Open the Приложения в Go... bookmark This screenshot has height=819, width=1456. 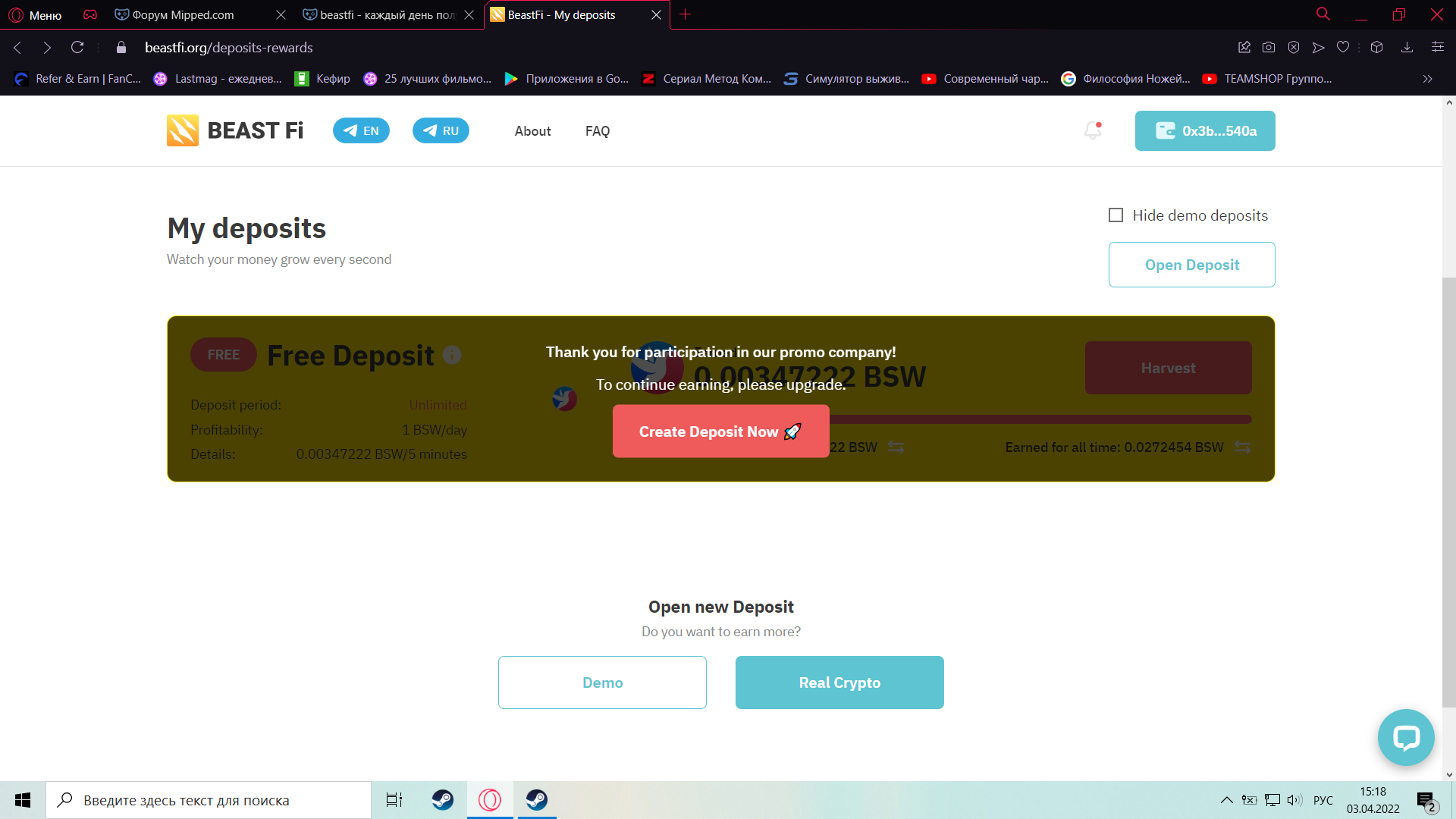coord(567,79)
